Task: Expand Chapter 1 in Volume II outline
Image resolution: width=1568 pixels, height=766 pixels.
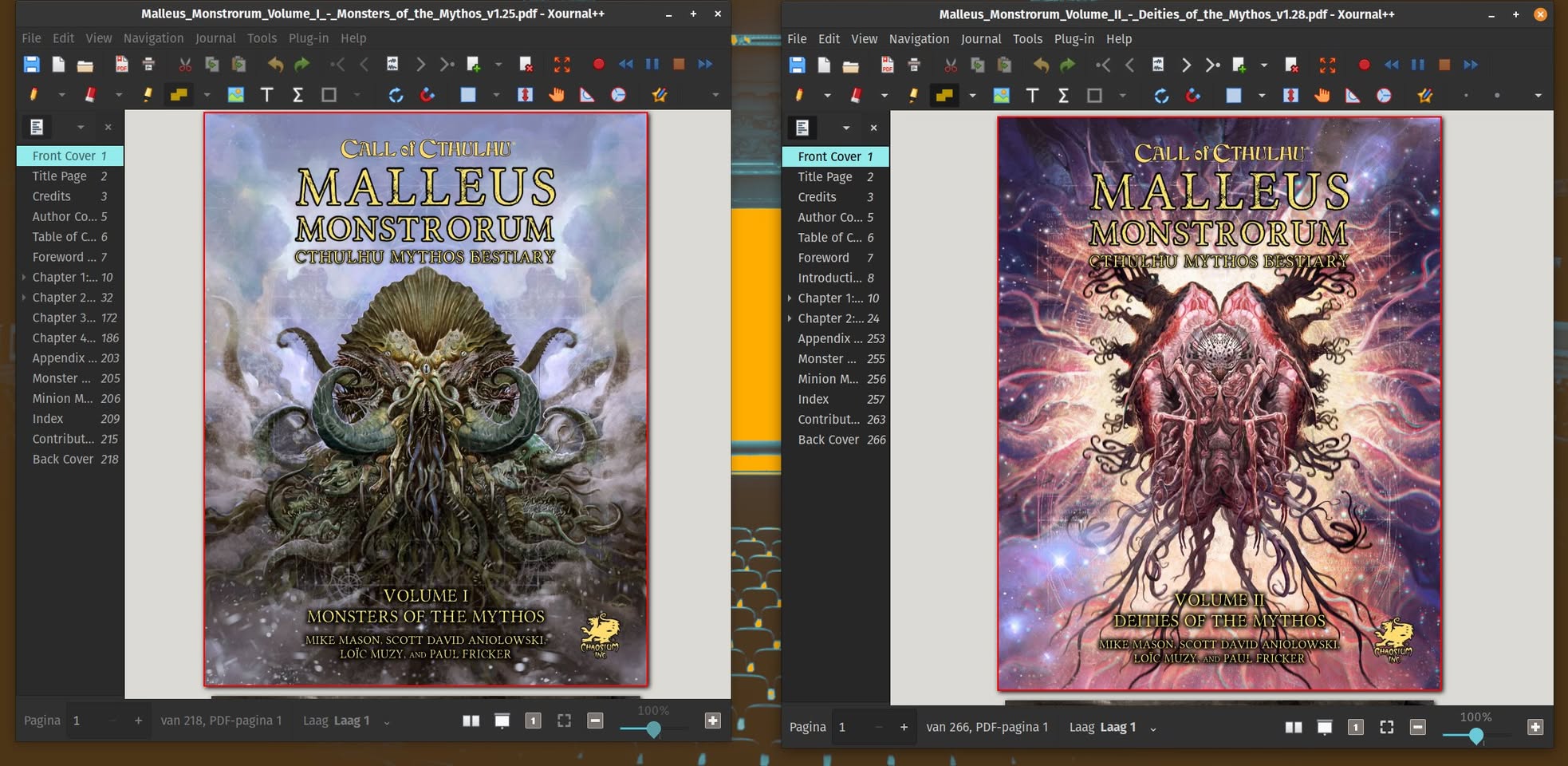Action: tap(790, 298)
